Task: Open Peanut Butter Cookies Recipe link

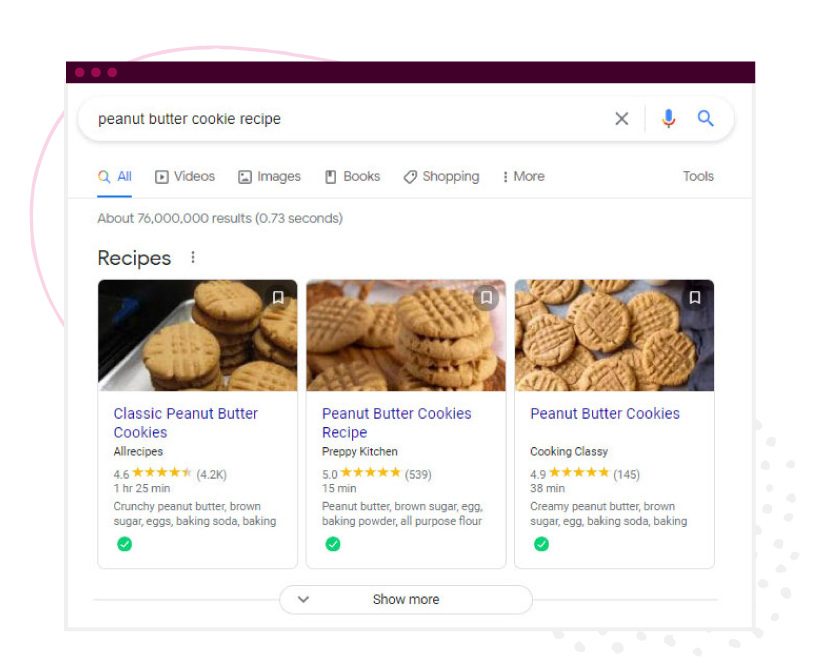Action: [x=396, y=423]
